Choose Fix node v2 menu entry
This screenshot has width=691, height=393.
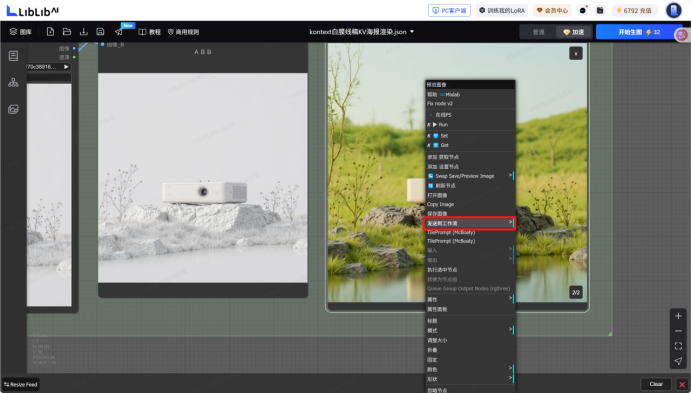pos(470,104)
